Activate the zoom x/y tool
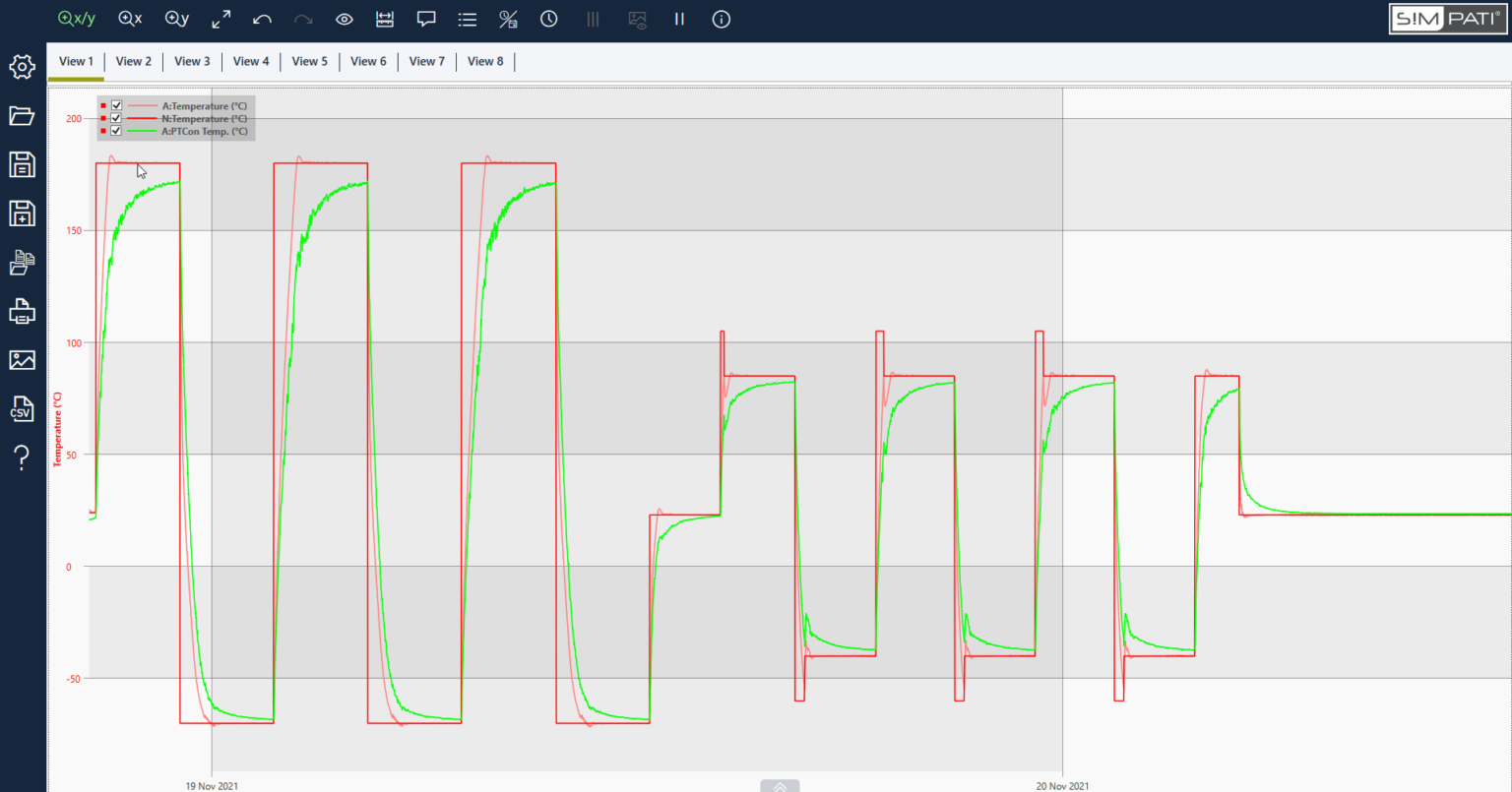Image resolution: width=1512 pixels, height=792 pixels. [77, 19]
